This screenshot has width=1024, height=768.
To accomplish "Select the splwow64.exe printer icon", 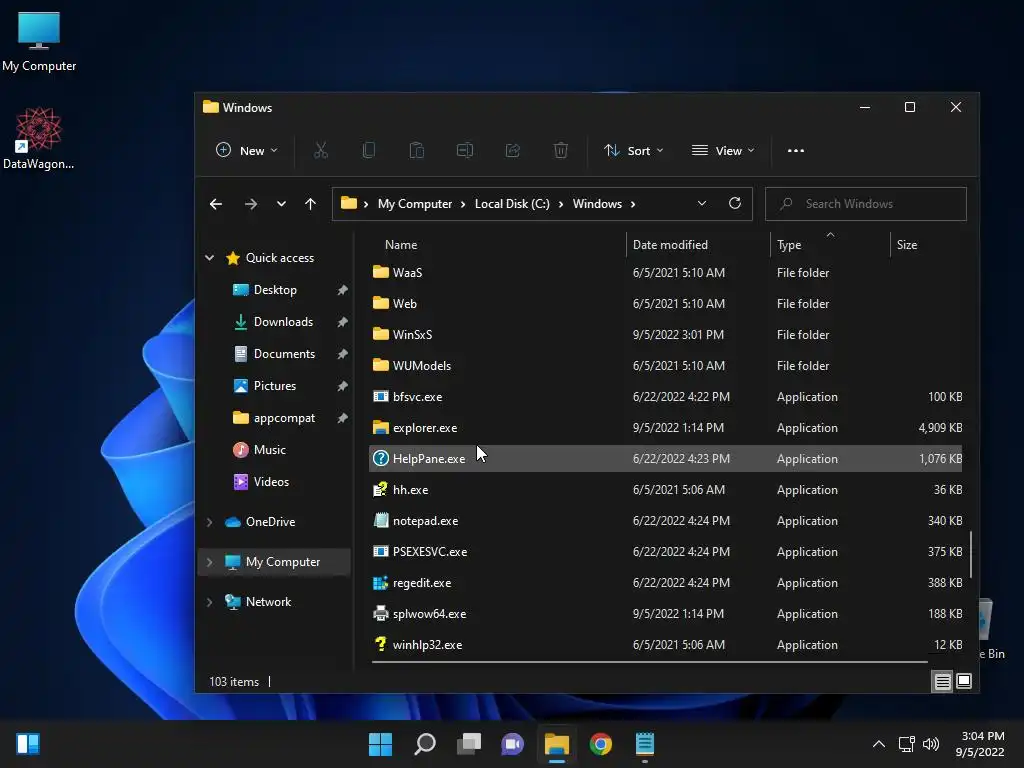I will pos(380,614).
